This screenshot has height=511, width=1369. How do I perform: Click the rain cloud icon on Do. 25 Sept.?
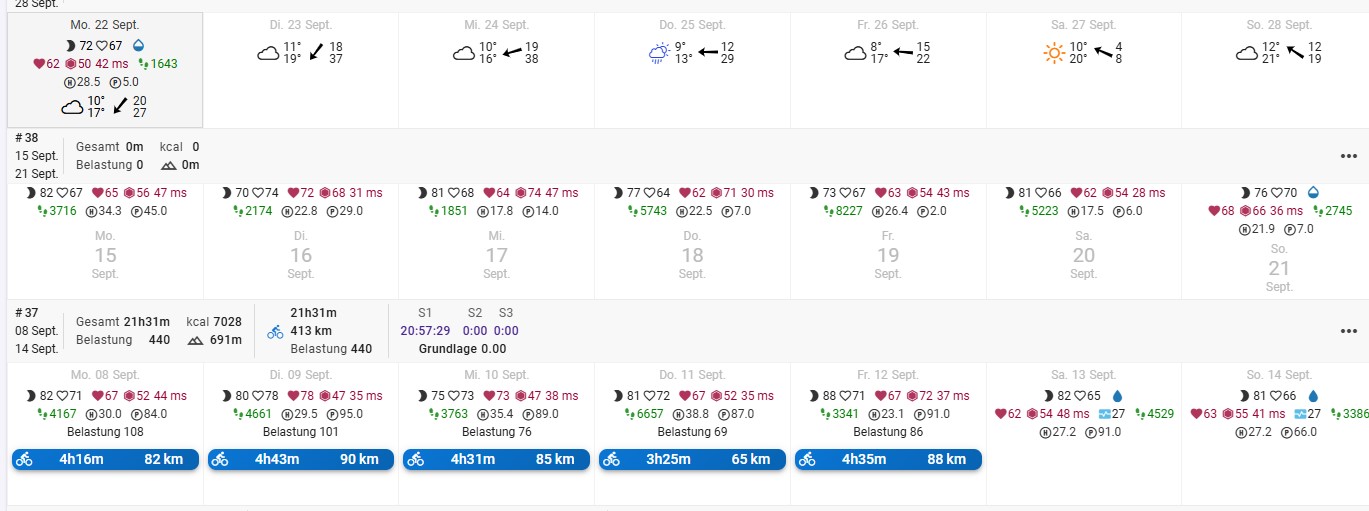tap(660, 53)
